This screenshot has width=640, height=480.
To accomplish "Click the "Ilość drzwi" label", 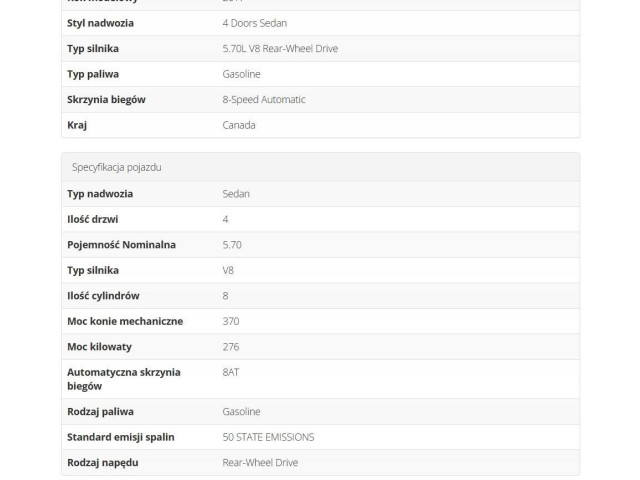I will coord(92,219).
